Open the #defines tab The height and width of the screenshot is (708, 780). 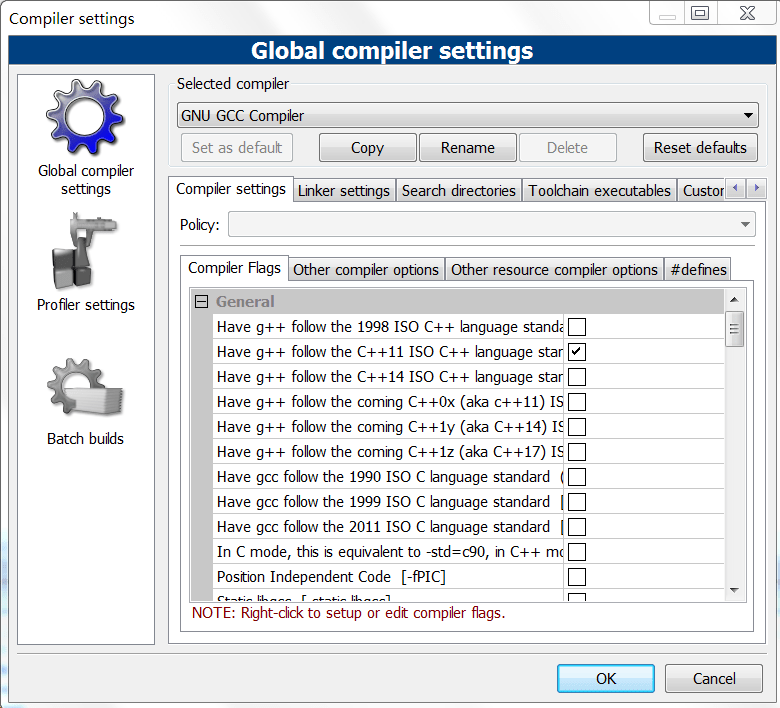tap(698, 270)
